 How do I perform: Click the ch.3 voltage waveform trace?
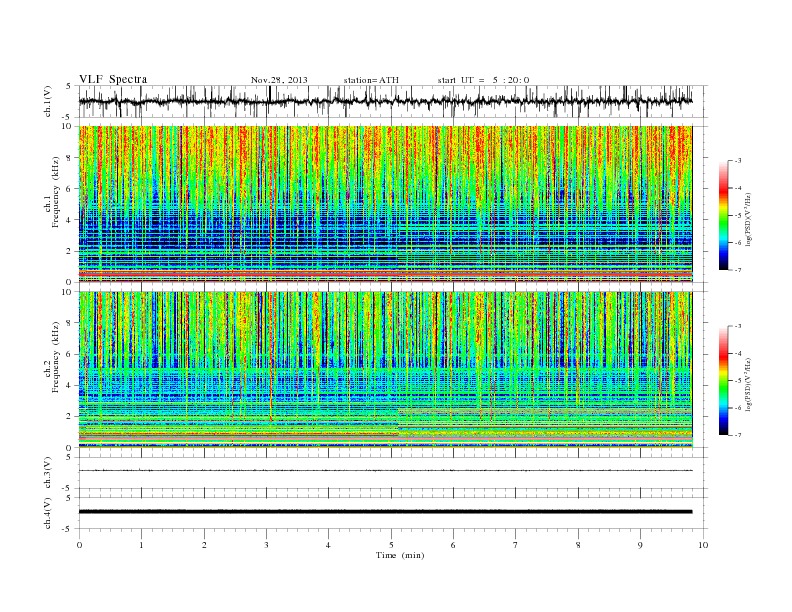(385, 471)
